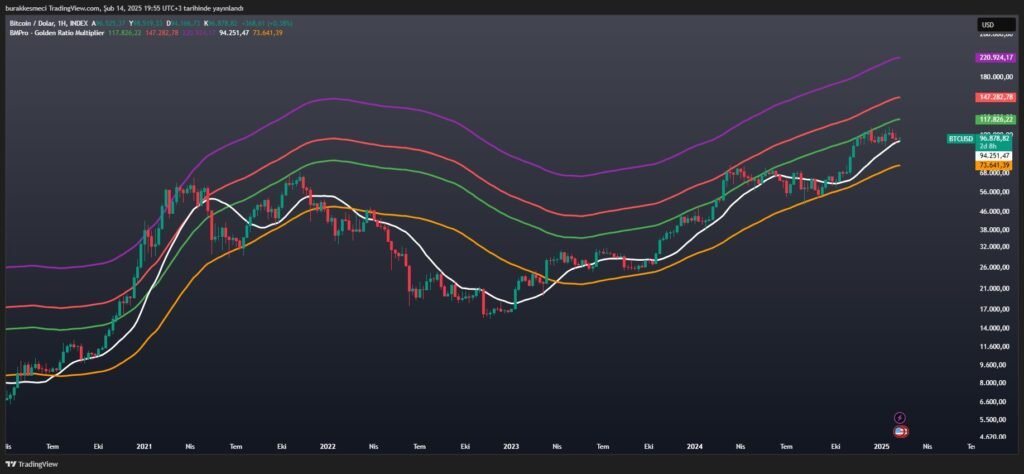Click the orange 73.641,39 price label

coord(996,165)
